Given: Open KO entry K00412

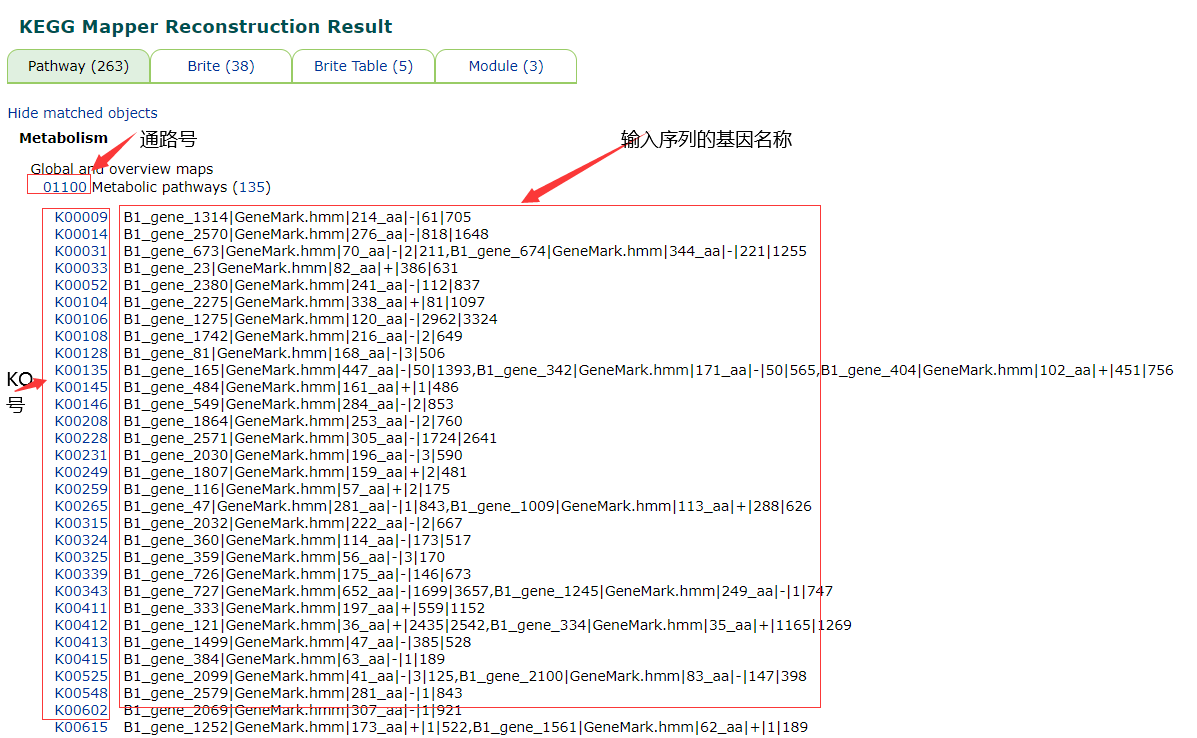Looking at the screenshot, I should pyautogui.click(x=81, y=625).
